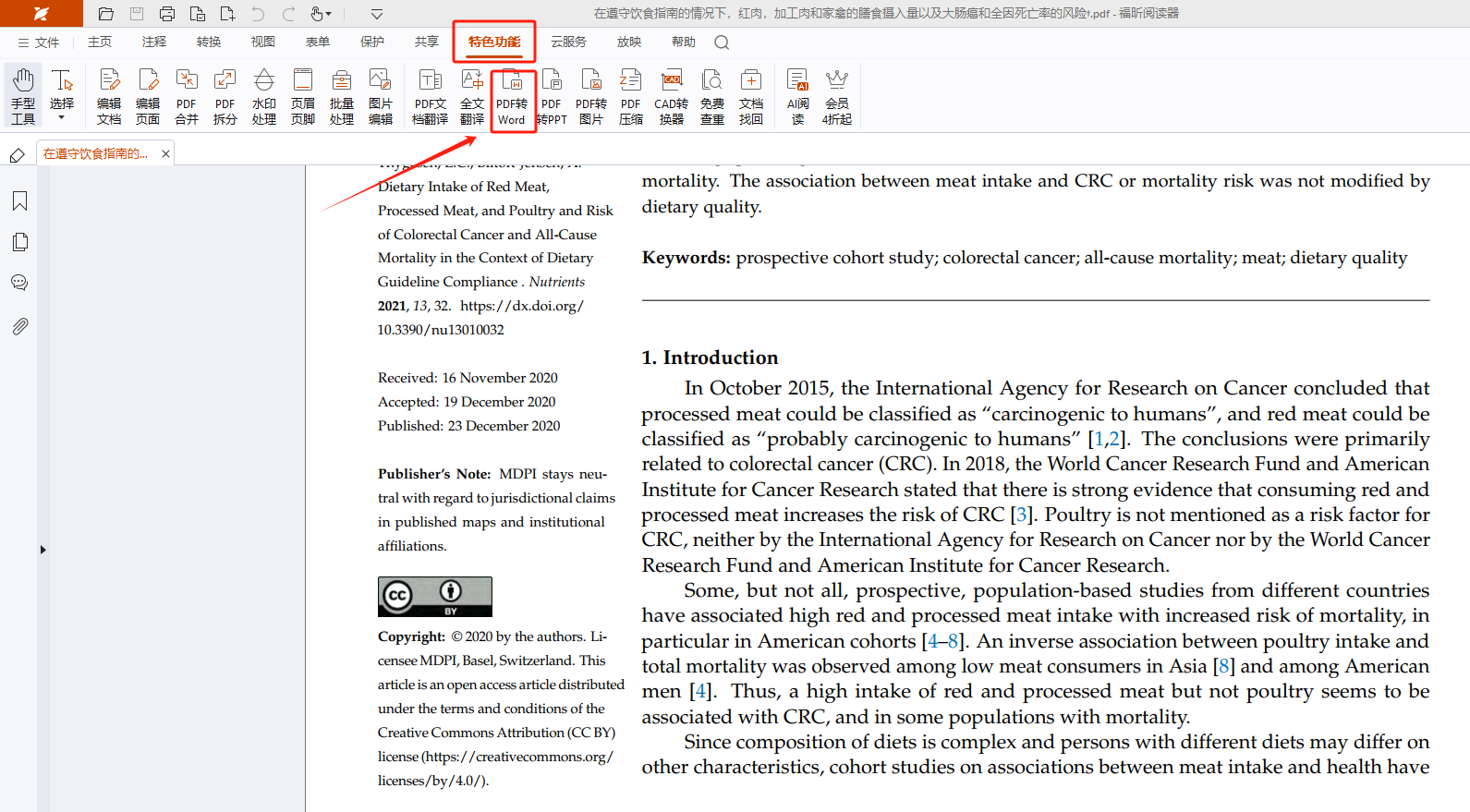Open the quick access toolbar customize dropdown
This screenshot has width=1470, height=812.
377,14
